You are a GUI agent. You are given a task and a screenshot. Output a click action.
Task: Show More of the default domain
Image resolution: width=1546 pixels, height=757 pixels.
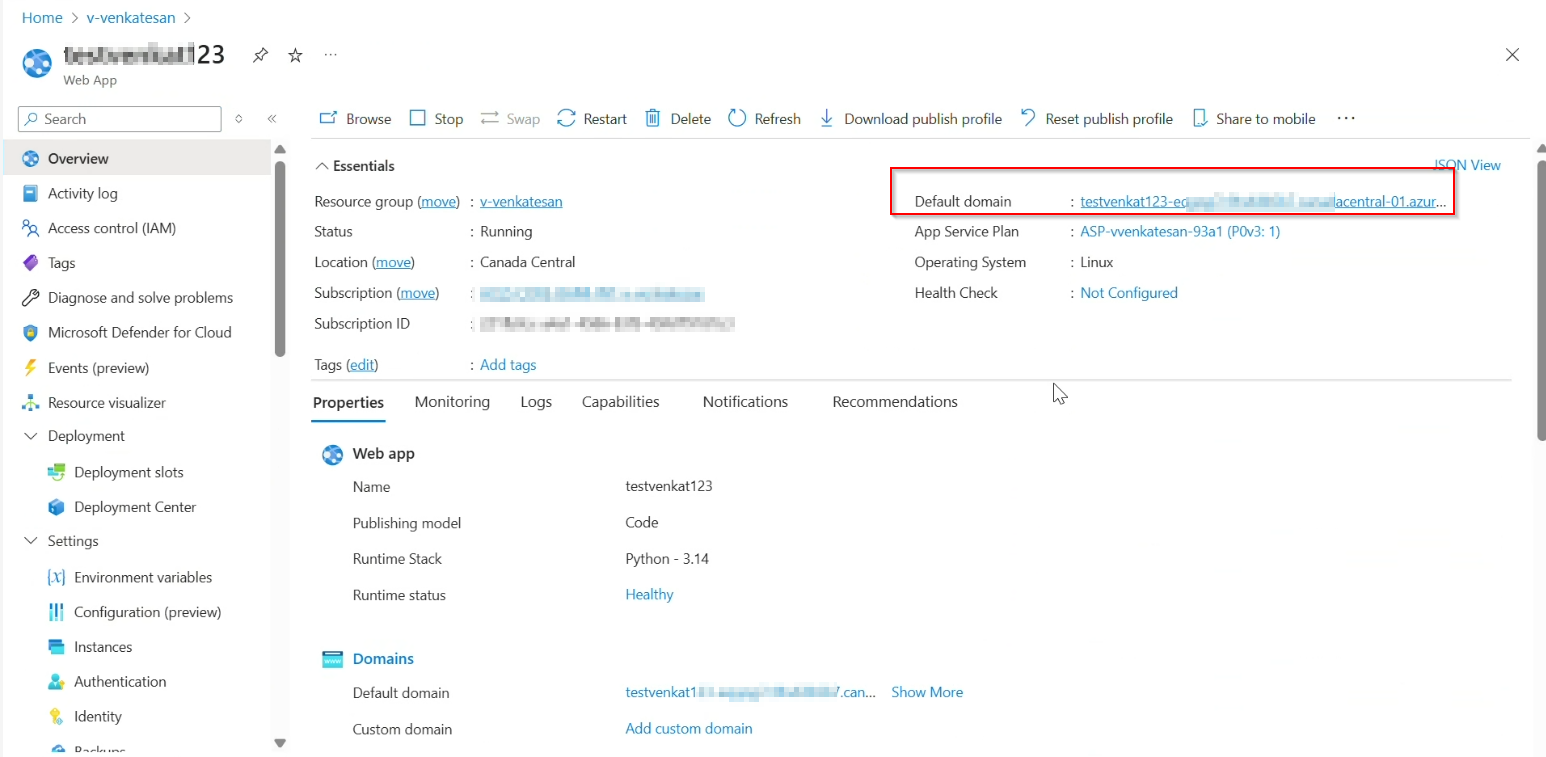coord(927,692)
